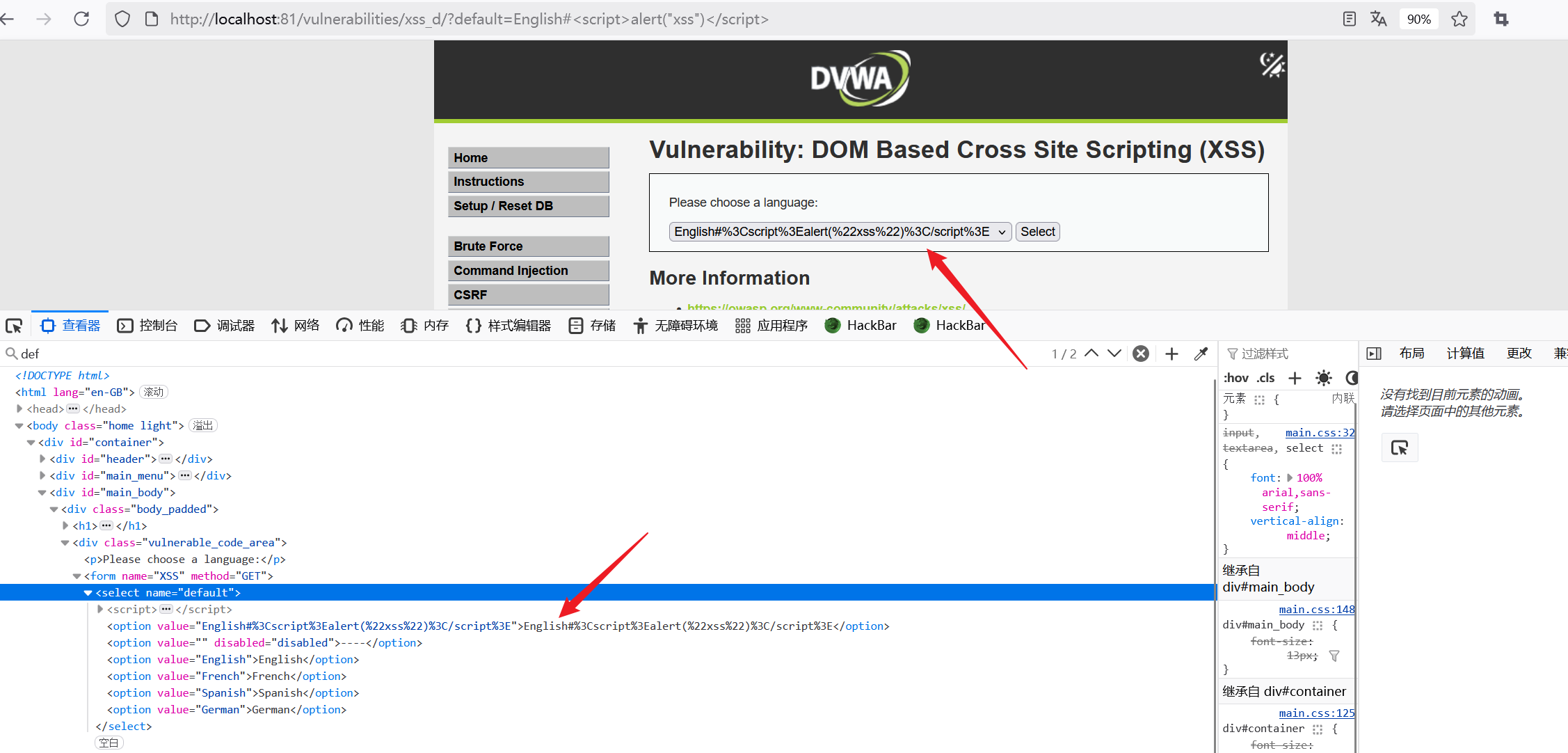Switch to the 布局 layout tab

[1411, 354]
